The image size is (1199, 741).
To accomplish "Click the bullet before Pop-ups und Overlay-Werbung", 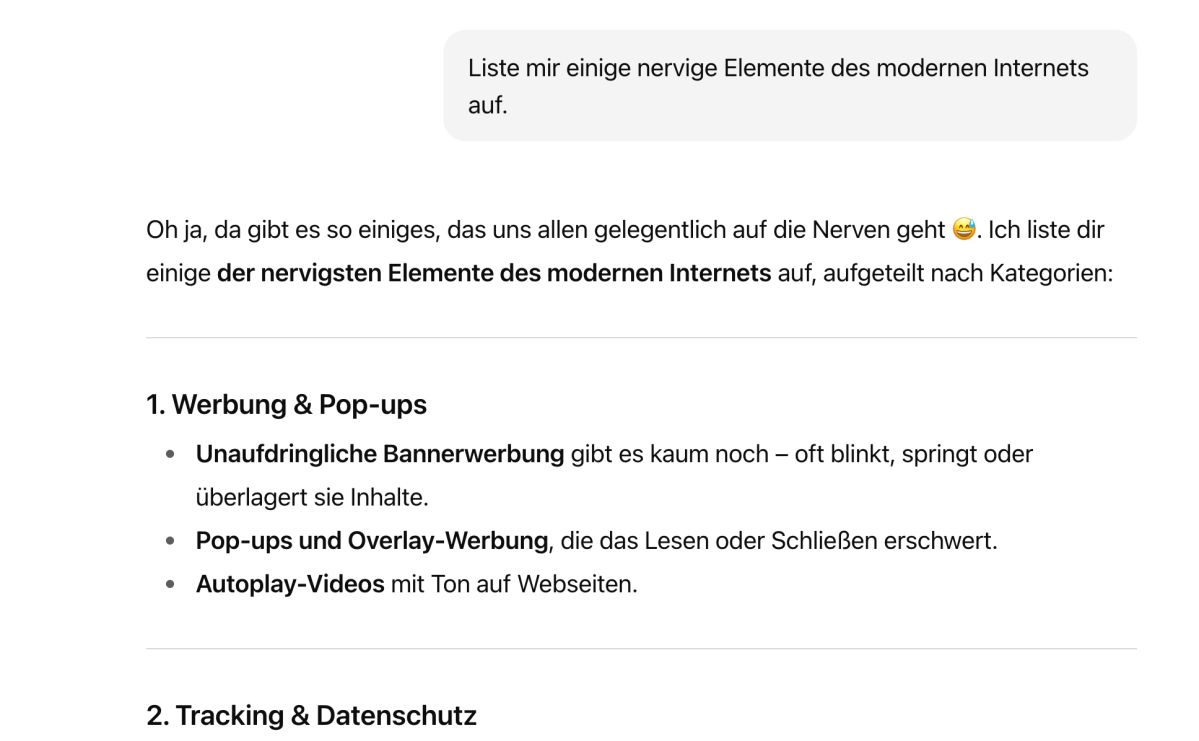I will point(170,541).
